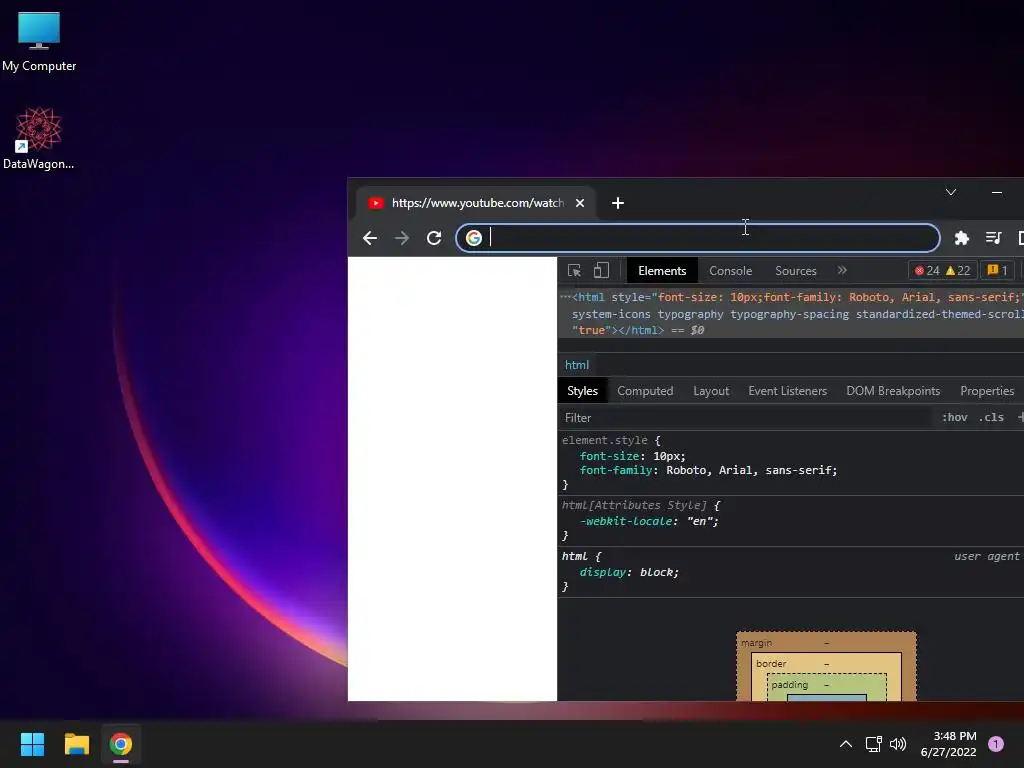
Task: Open the DataWagon desktop shortcut
Action: pos(39,138)
